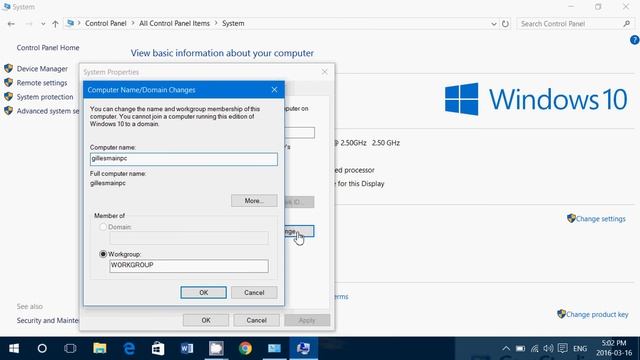Click OK in Computer Name/Domain Changes dialog
This screenshot has height=360, width=640.
coord(203,292)
